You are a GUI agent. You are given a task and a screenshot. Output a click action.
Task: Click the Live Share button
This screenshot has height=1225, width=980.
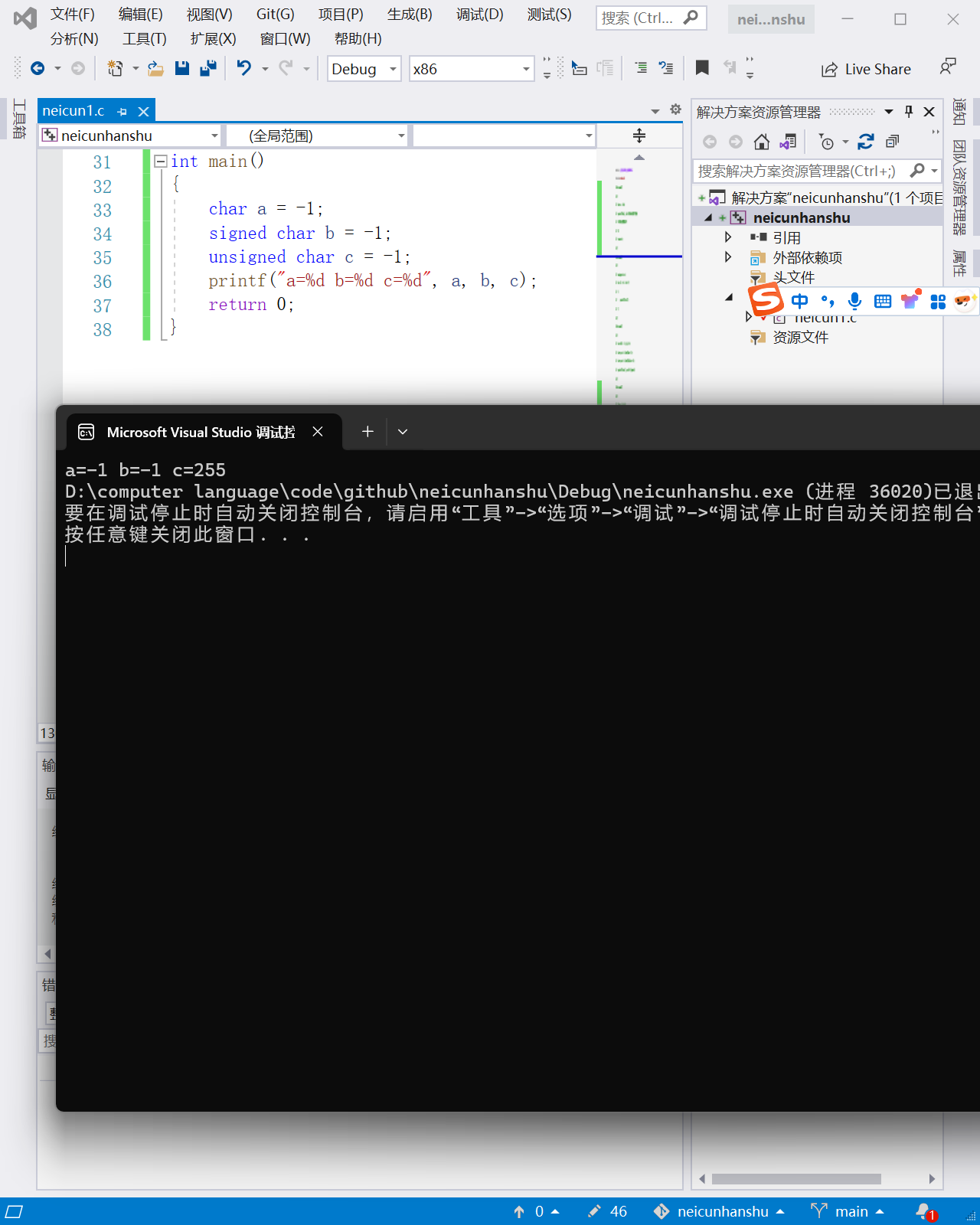pyautogui.click(x=866, y=70)
